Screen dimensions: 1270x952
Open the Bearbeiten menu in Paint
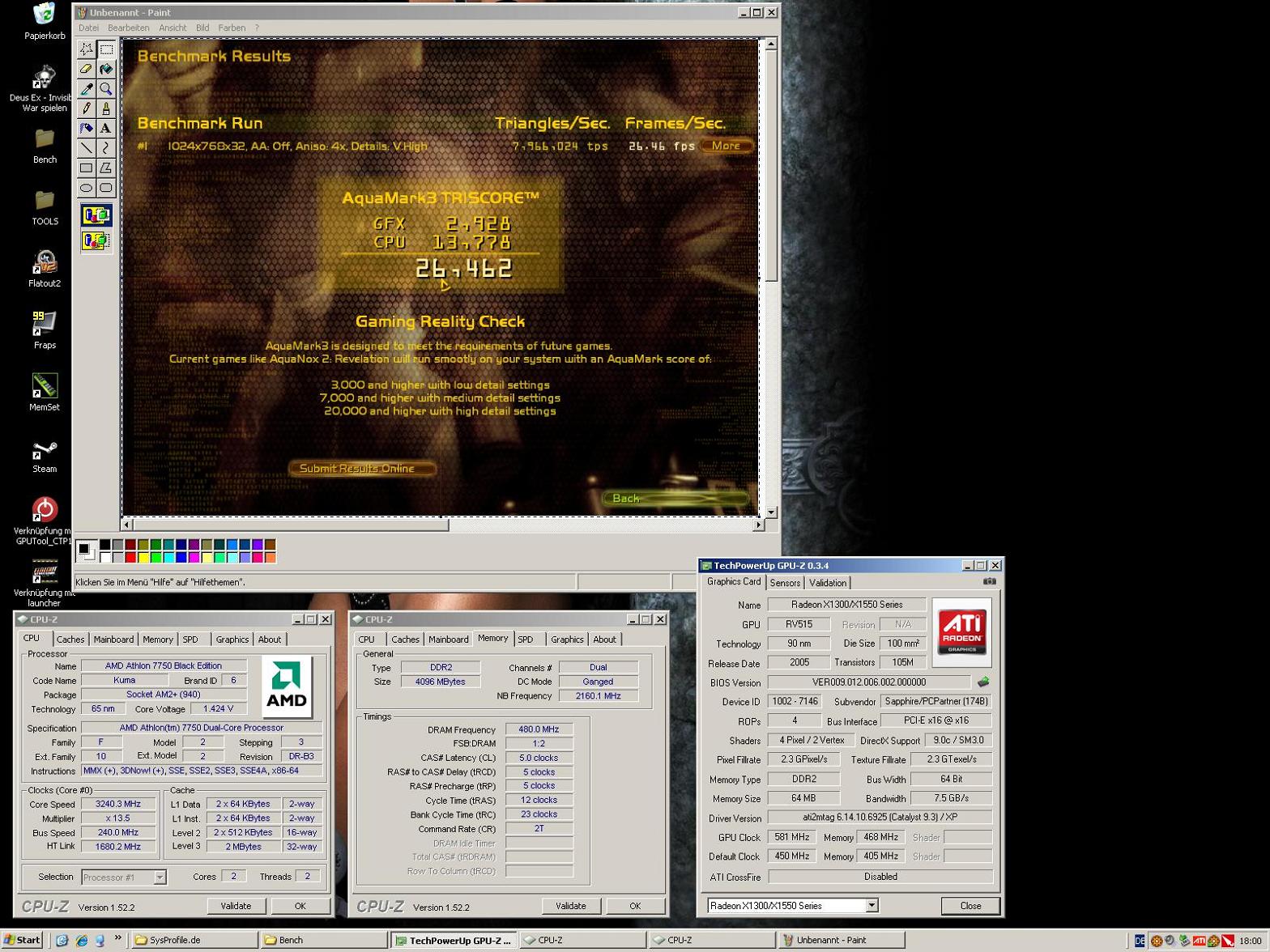[128, 28]
